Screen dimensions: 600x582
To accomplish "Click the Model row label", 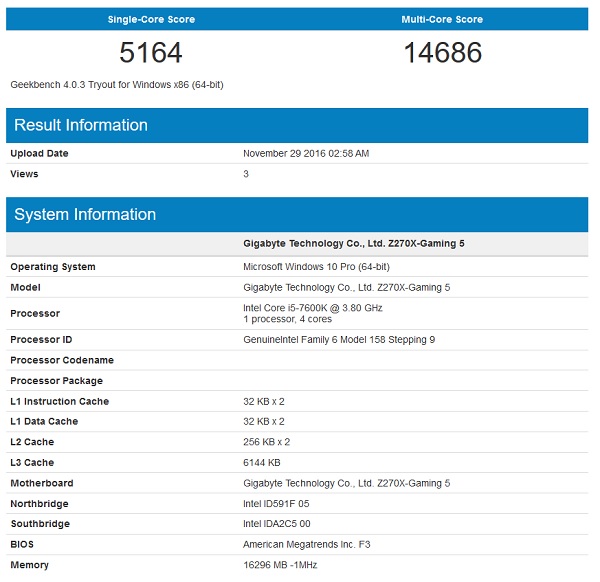I will click(25, 287).
